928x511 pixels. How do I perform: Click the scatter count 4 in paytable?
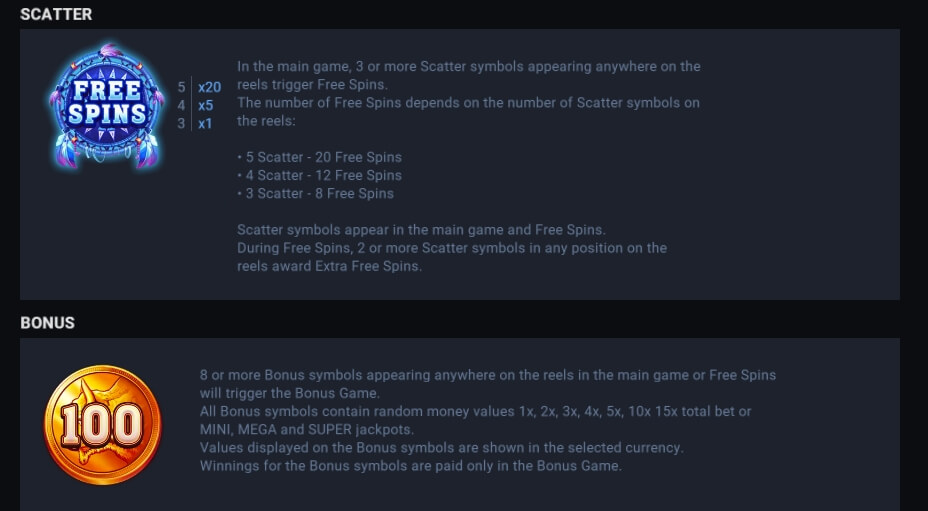tap(181, 105)
